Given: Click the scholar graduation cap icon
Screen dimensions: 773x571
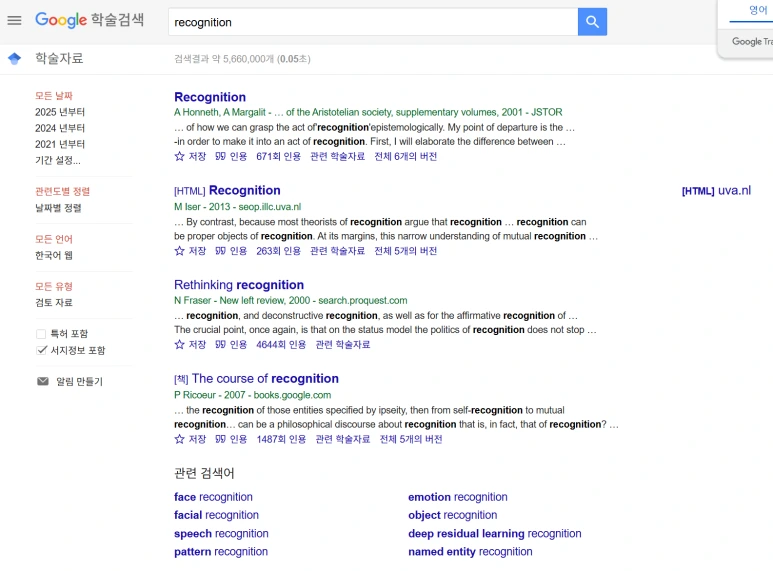Looking at the screenshot, I should tap(15, 59).
